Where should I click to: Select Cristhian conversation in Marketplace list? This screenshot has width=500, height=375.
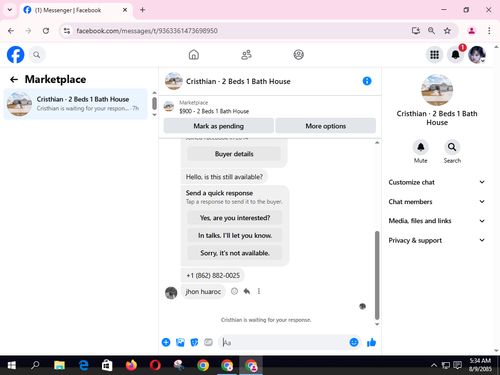pos(75,104)
